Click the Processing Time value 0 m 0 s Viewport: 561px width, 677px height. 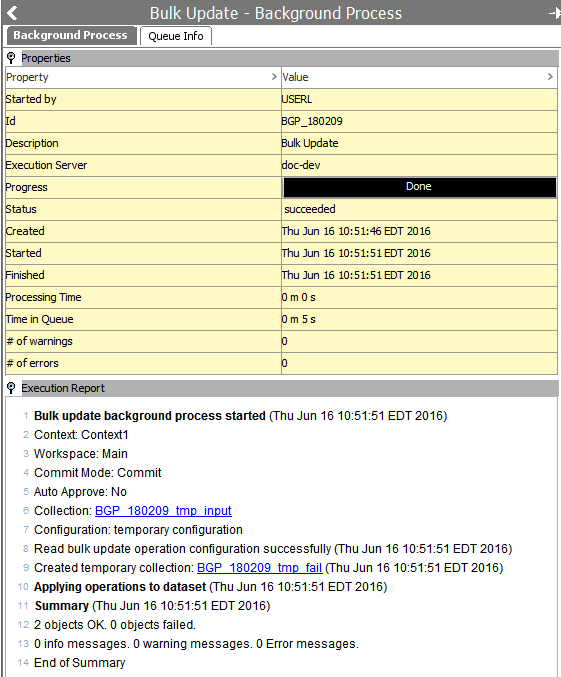(x=298, y=297)
